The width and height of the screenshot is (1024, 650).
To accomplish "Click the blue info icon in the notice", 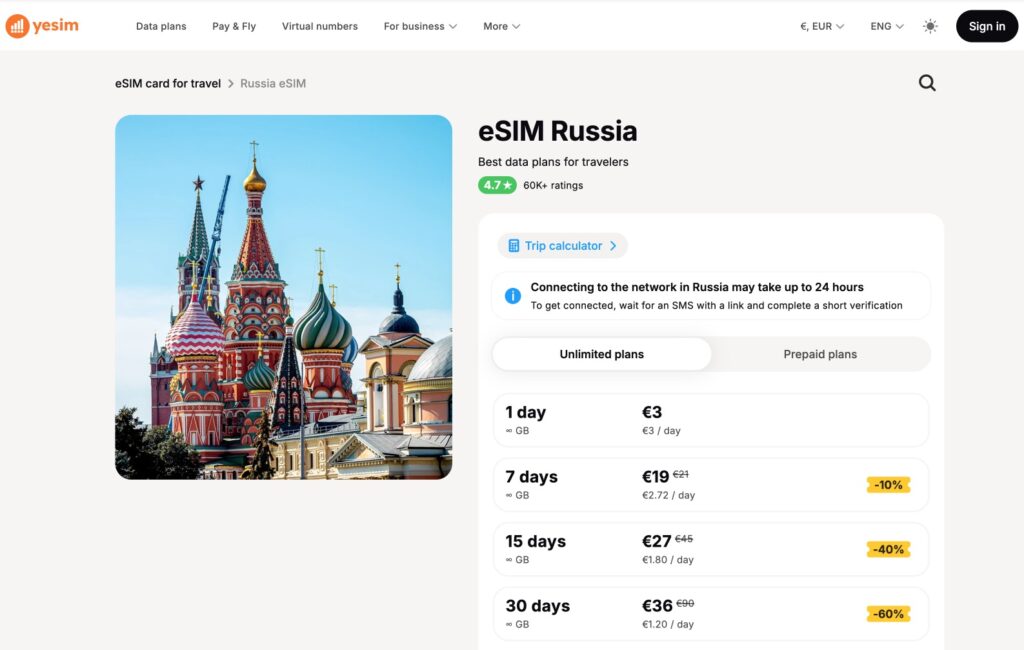I will (513, 296).
